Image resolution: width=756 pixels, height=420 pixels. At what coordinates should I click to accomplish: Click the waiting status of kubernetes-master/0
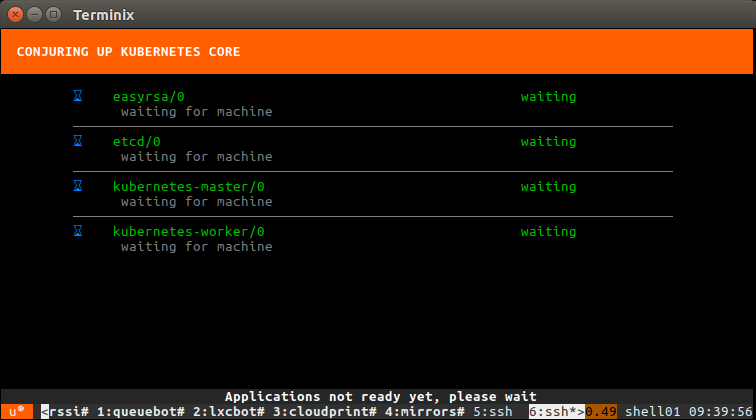[x=548, y=187]
